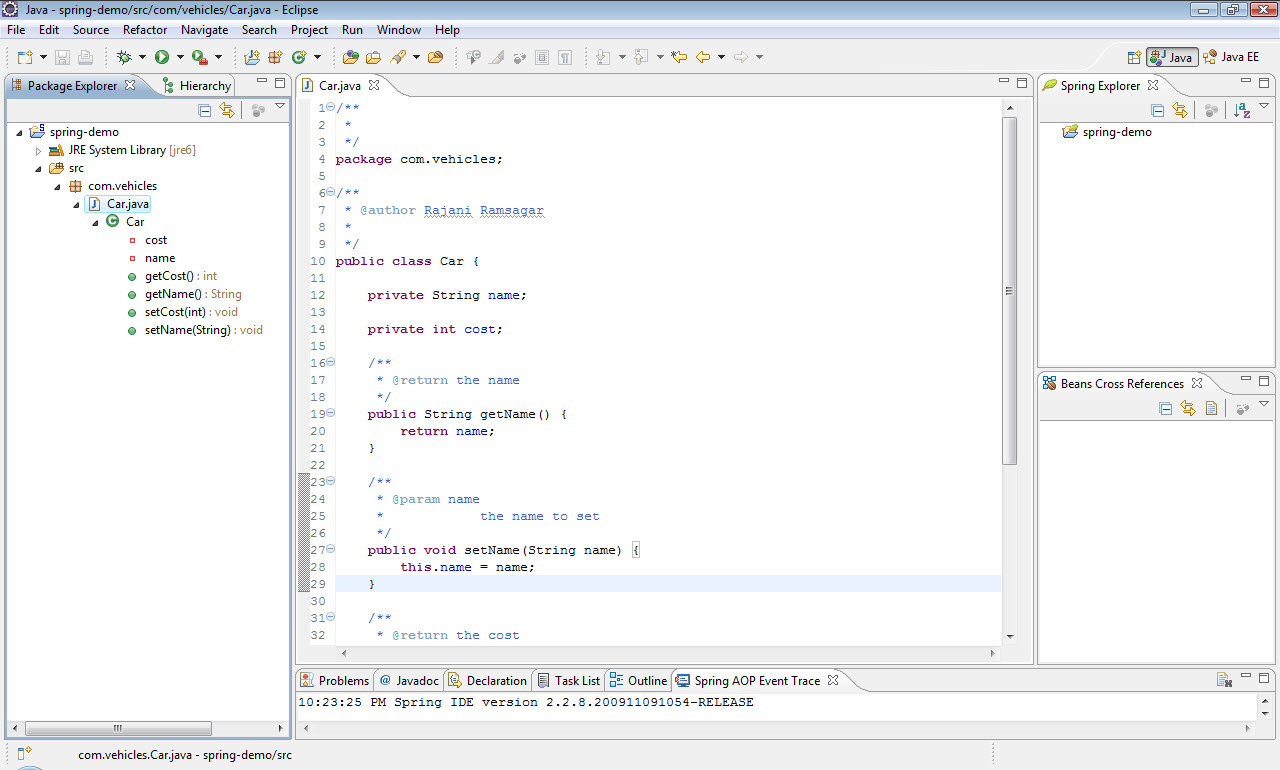Collapse the spring-demo project in Package Explorer
1280x770 pixels.
click(x=20, y=132)
